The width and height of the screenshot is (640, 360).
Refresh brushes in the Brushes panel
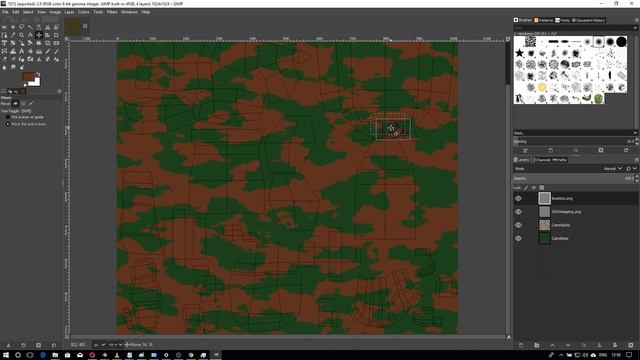(x=626, y=150)
